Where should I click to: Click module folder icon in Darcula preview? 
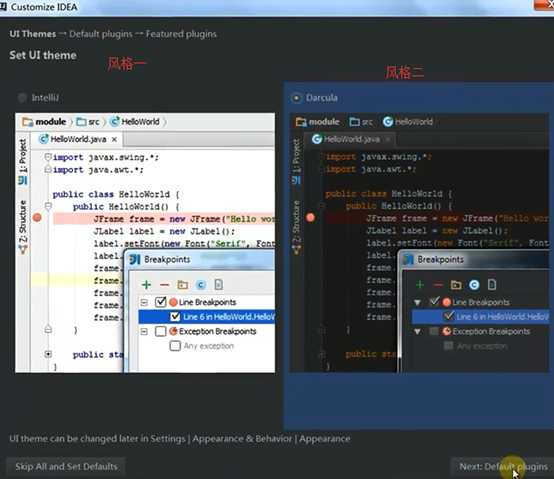point(301,122)
